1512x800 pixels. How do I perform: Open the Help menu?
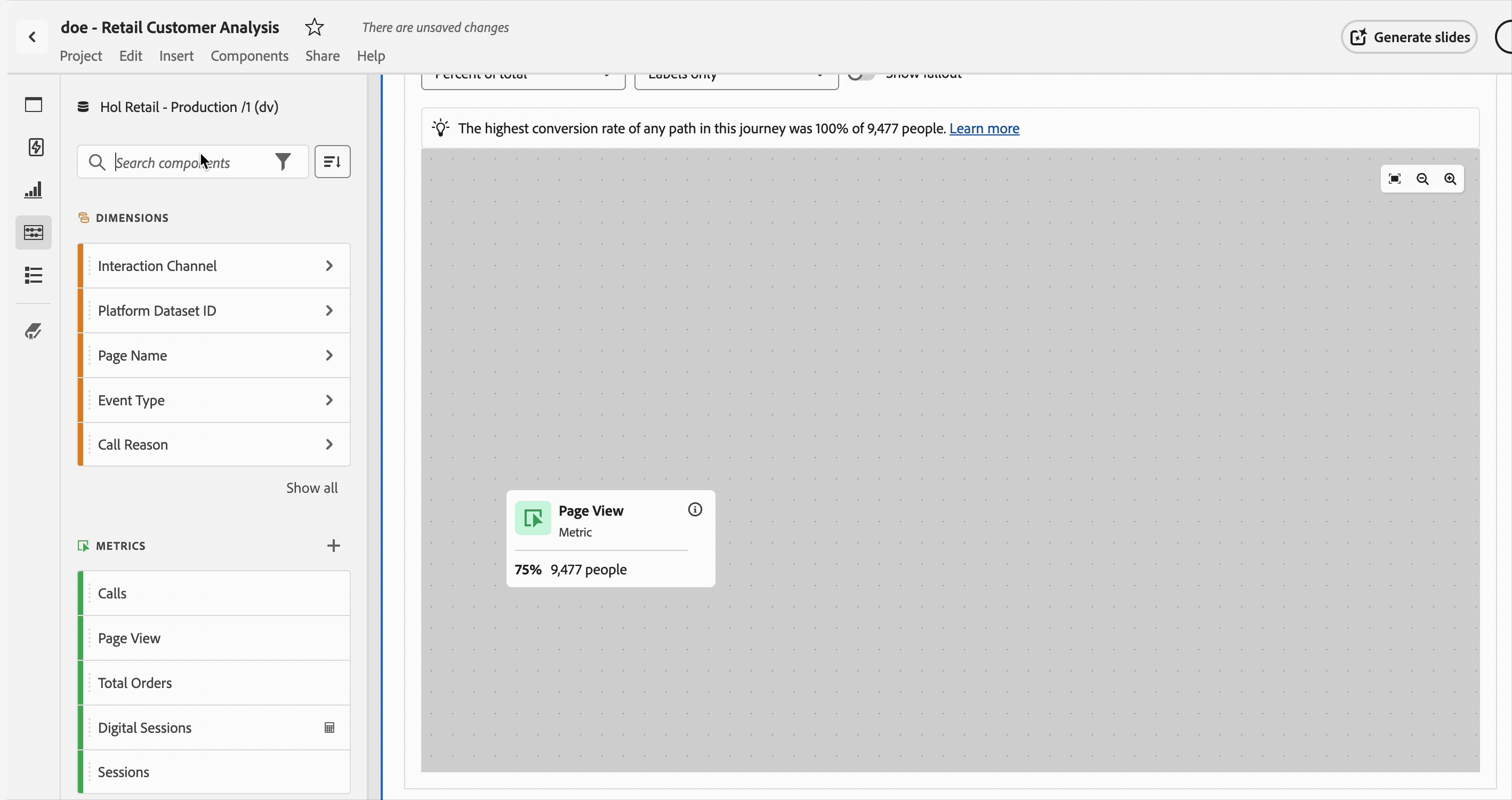point(371,56)
